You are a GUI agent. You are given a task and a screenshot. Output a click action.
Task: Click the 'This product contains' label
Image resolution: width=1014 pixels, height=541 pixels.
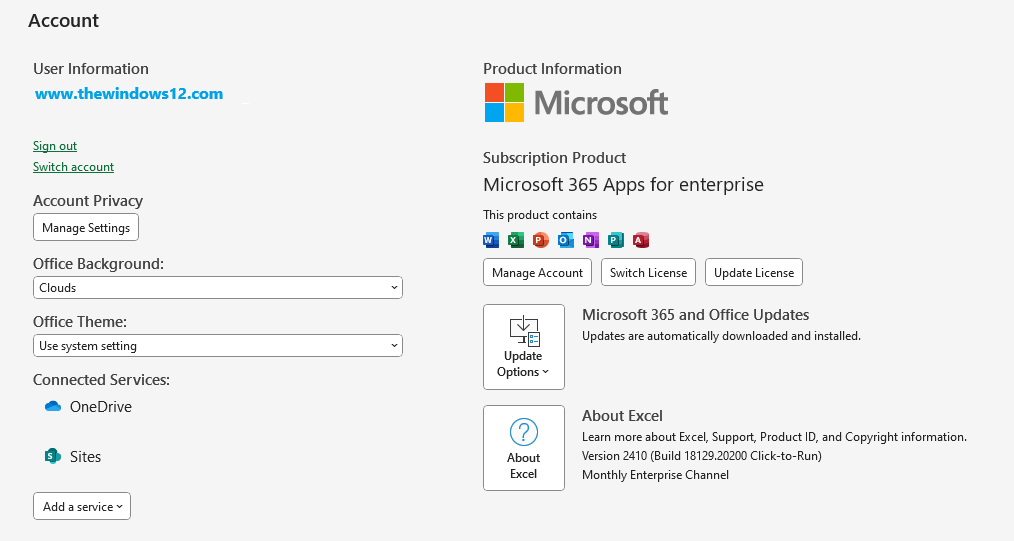[x=540, y=215]
